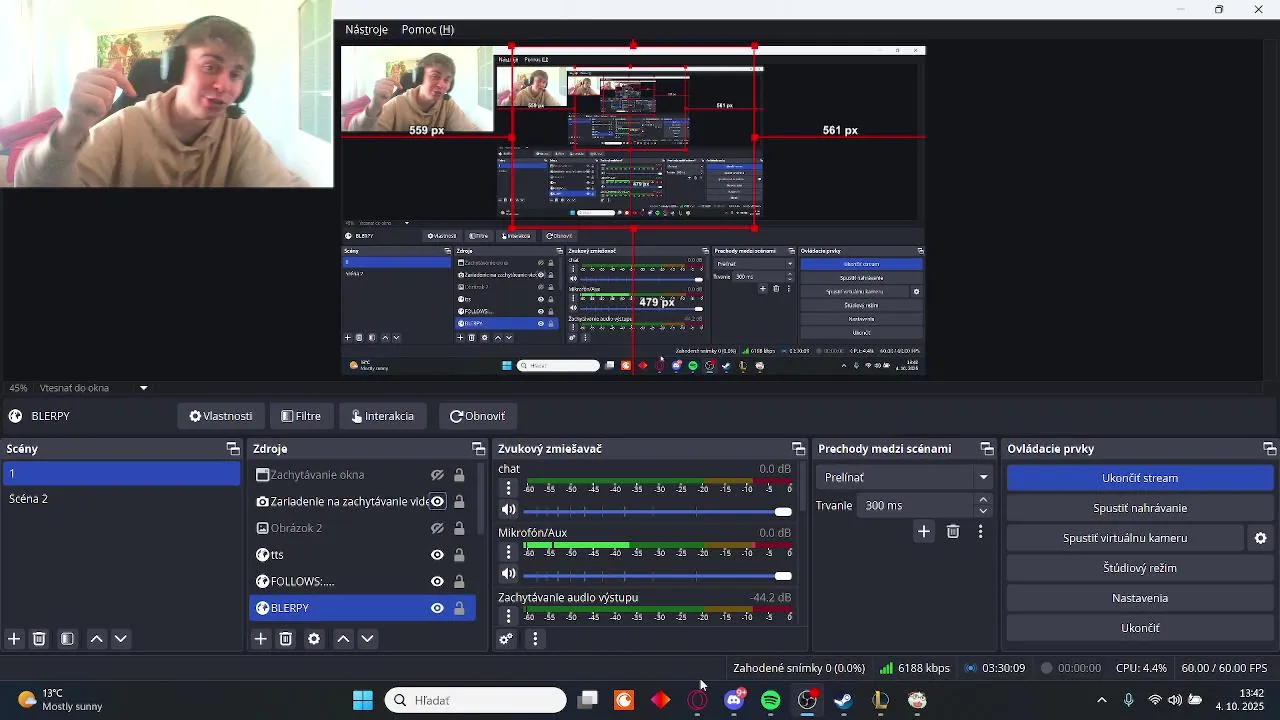The width and height of the screenshot is (1280, 720).
Task: Move source up in Zdroje panel
Action: [343, 639]
